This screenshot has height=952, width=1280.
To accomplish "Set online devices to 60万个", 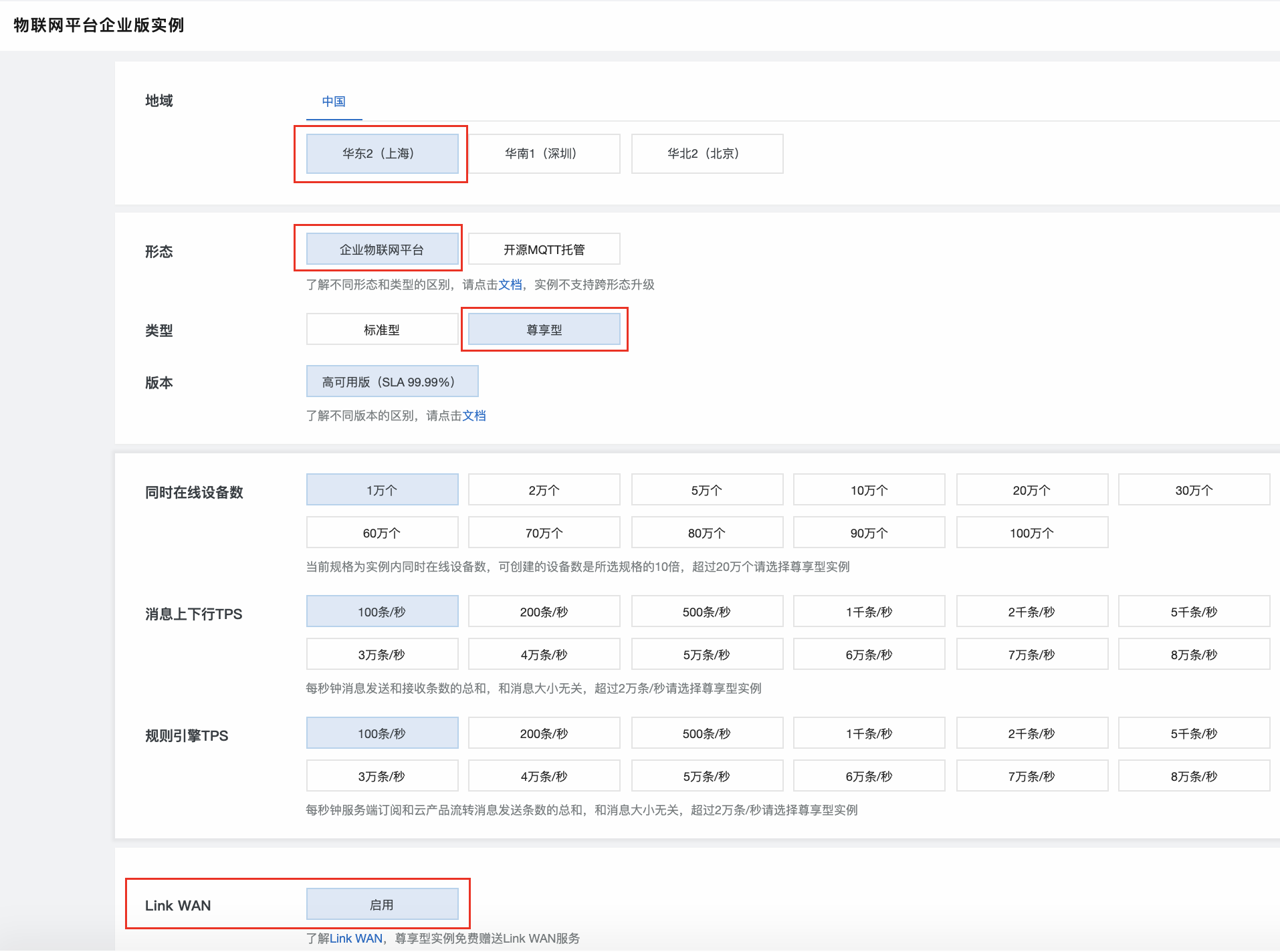I will [382, 533].
